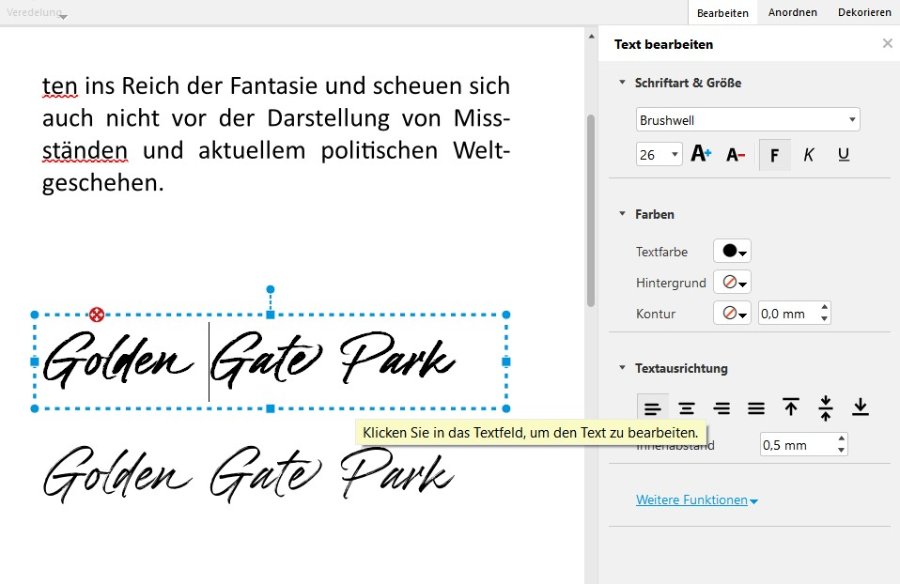
Task: Align text to vertical middle
Action: click(x=825, y=408)
